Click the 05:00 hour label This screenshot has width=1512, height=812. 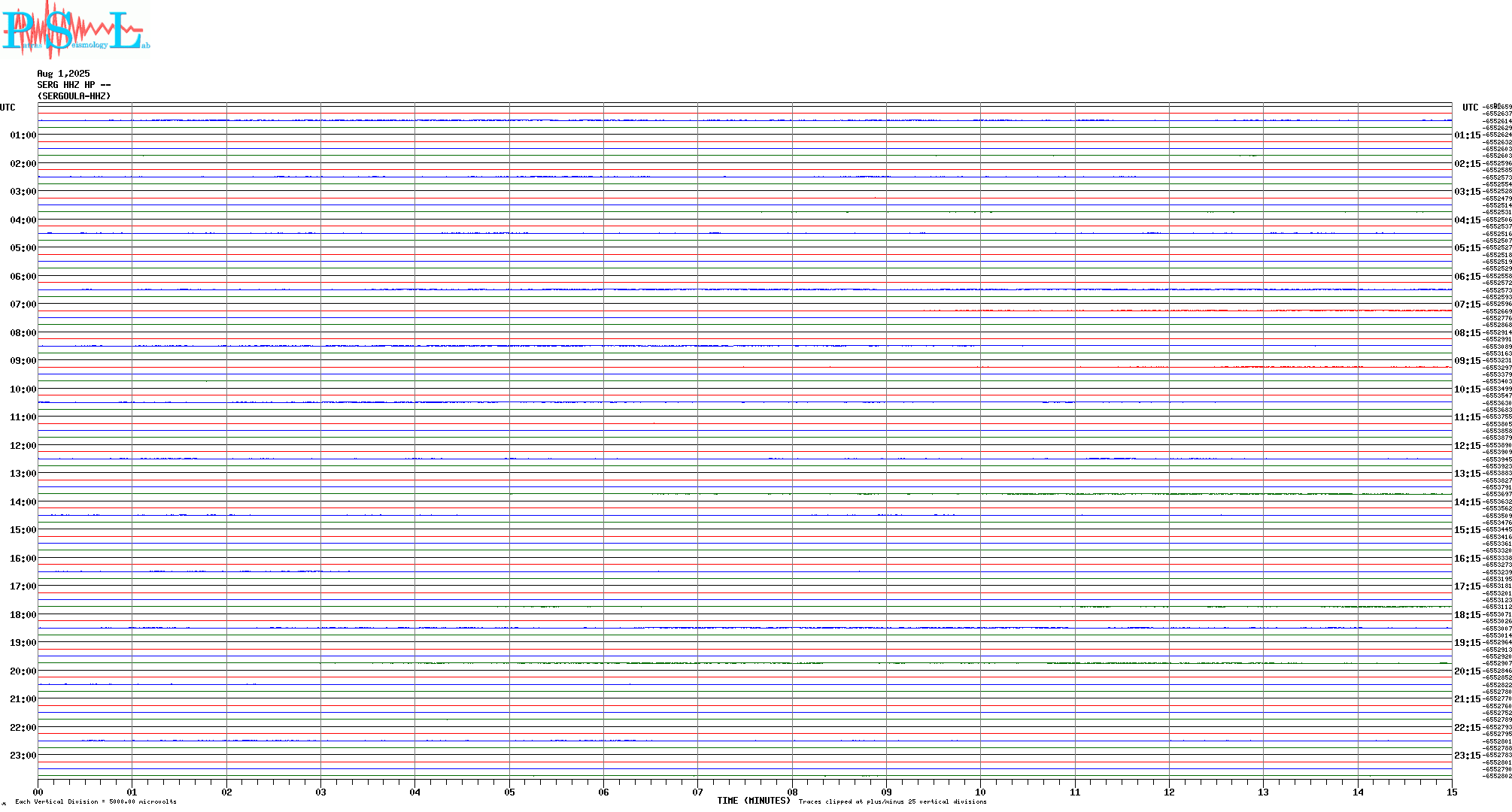[23, 248]
